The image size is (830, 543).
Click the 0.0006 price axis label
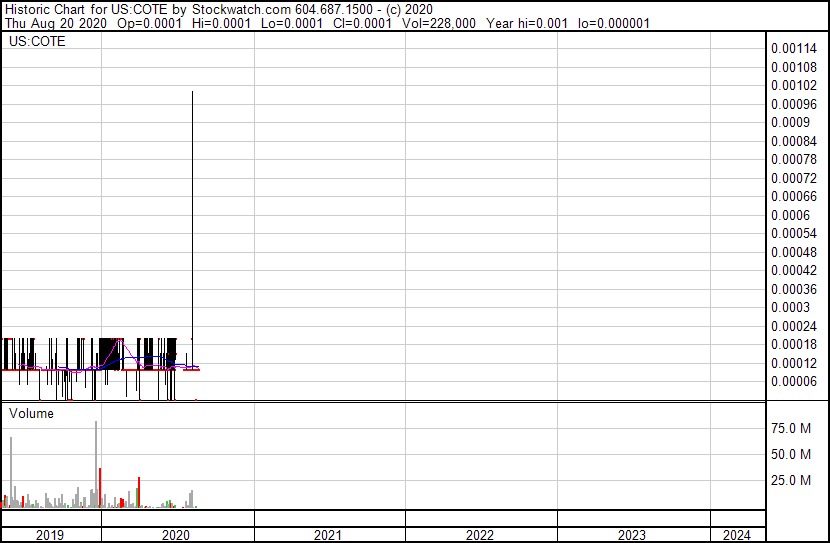pos(790,215)
